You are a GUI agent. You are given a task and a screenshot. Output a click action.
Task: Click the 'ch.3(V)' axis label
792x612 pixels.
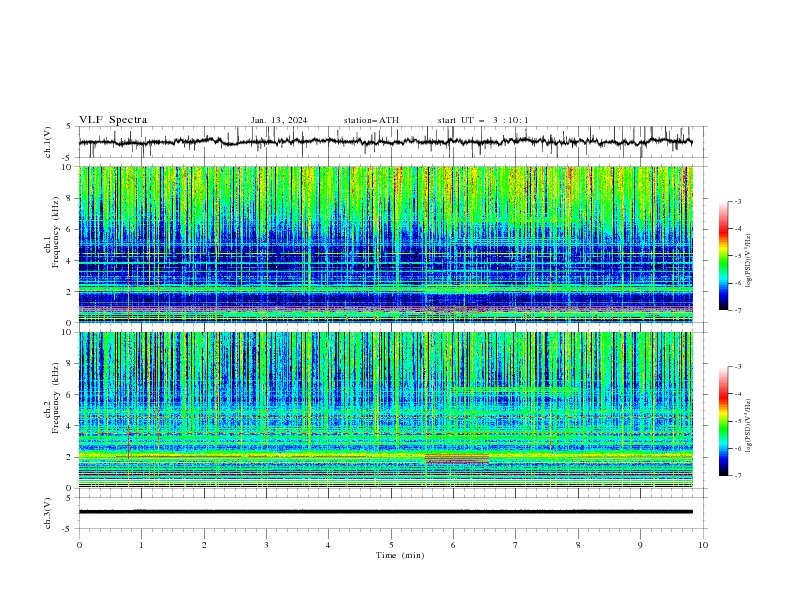pos(48,513)
